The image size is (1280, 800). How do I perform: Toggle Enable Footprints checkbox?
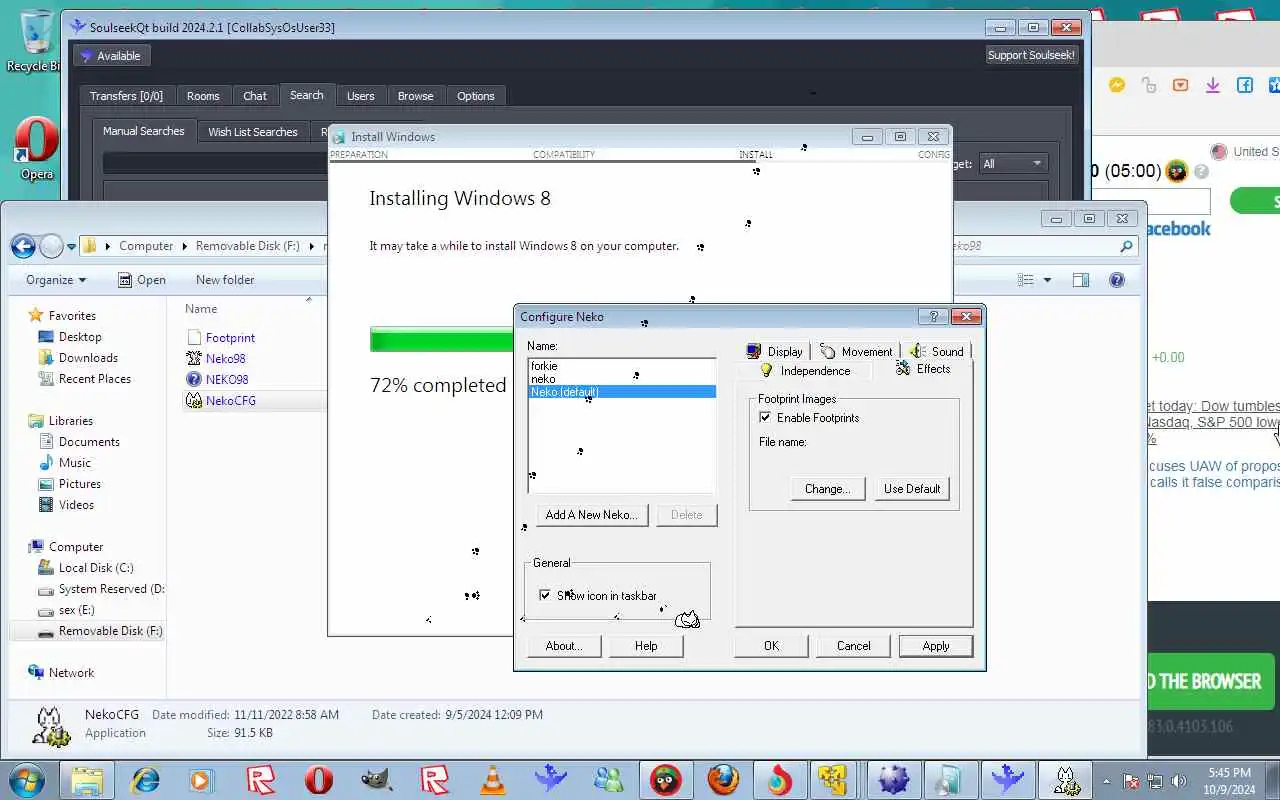point(765,418)
